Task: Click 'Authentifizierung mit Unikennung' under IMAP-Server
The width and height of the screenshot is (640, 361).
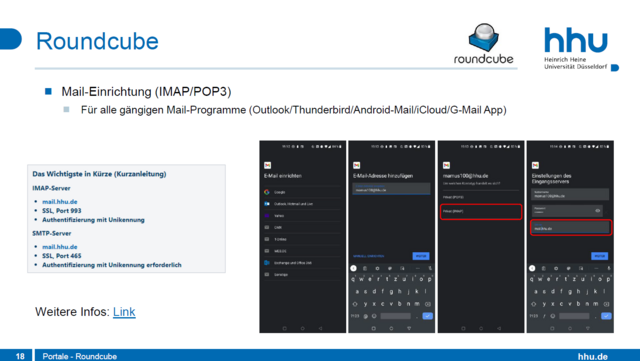Action: 93,220
